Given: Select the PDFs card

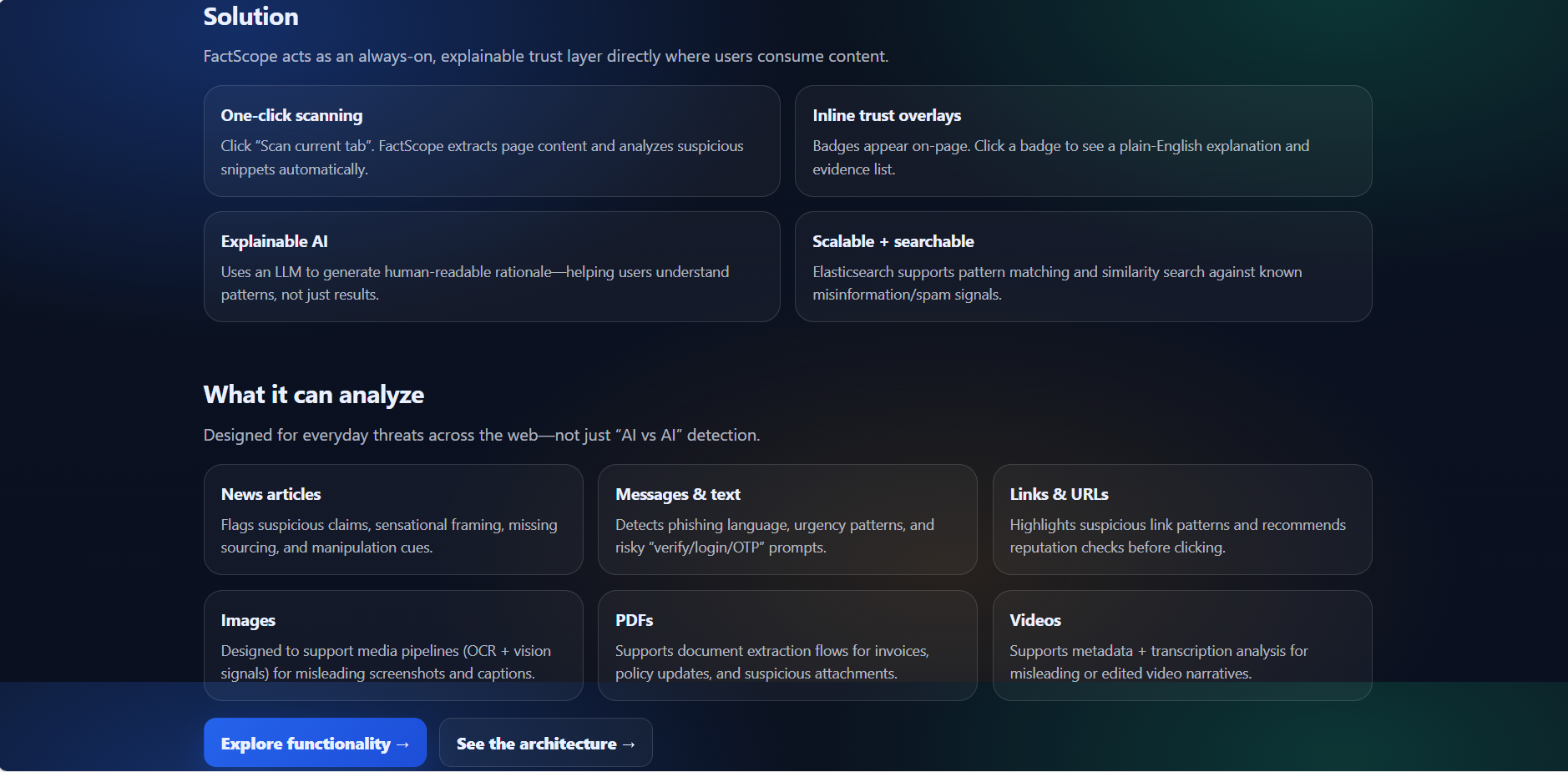Looking at the screenshot, I should (x=787, y=645).
